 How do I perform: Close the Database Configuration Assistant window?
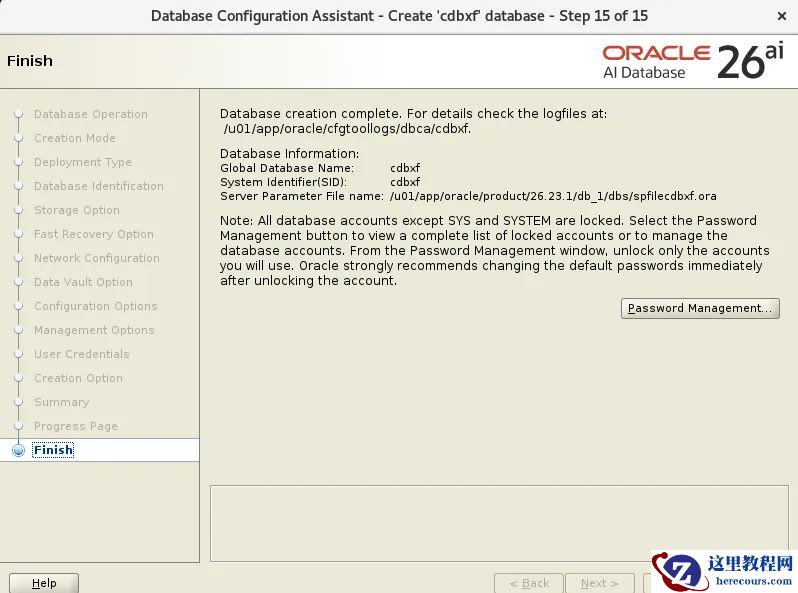[x=782, y=16]
